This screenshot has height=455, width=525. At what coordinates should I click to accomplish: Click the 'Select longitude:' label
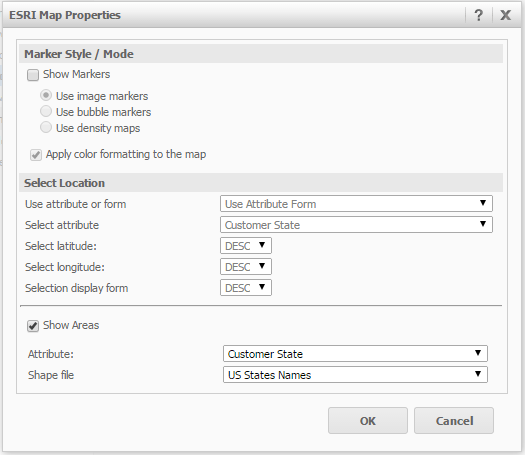click(65, 267)
